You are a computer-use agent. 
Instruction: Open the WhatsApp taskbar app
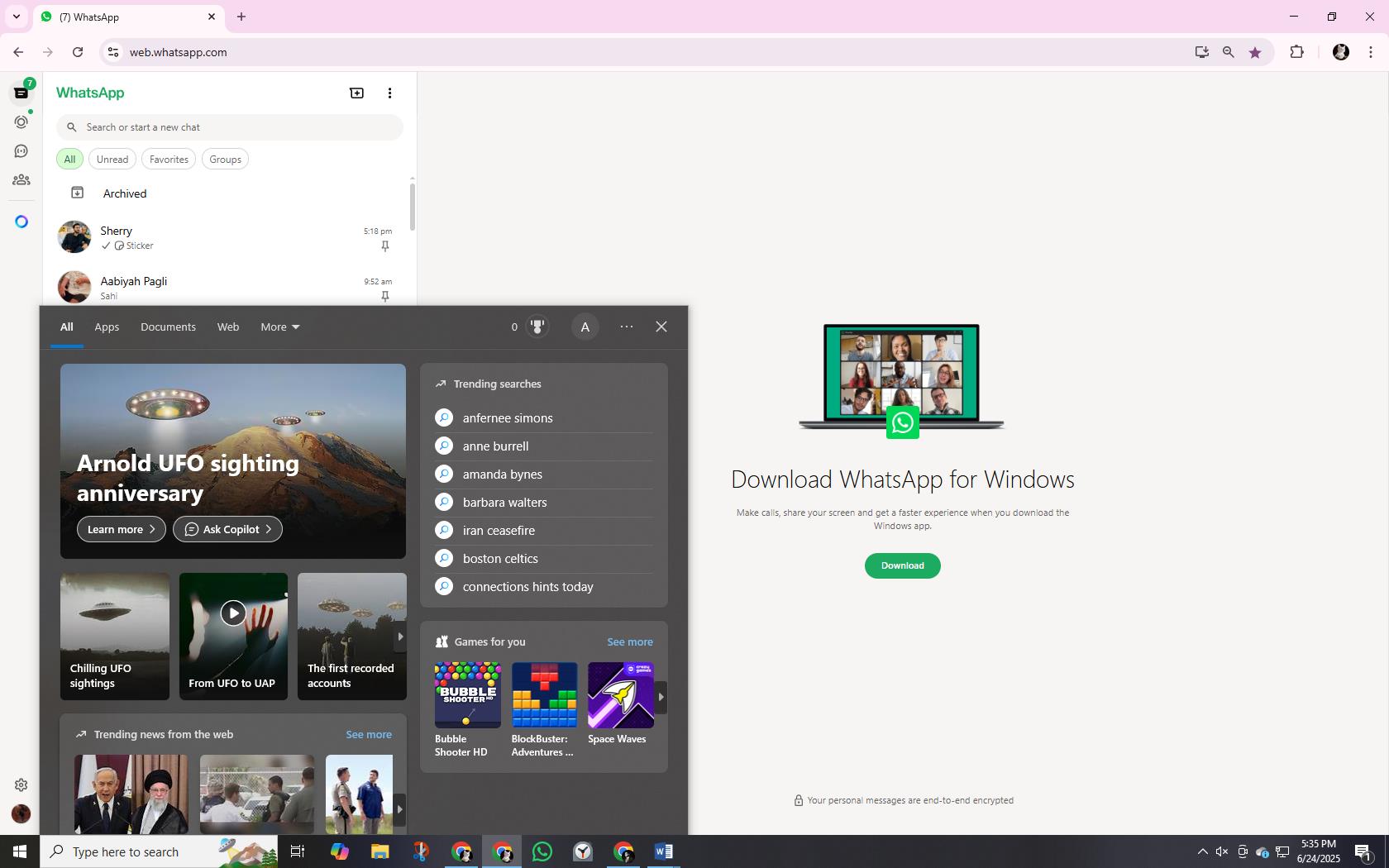[542, 851]
